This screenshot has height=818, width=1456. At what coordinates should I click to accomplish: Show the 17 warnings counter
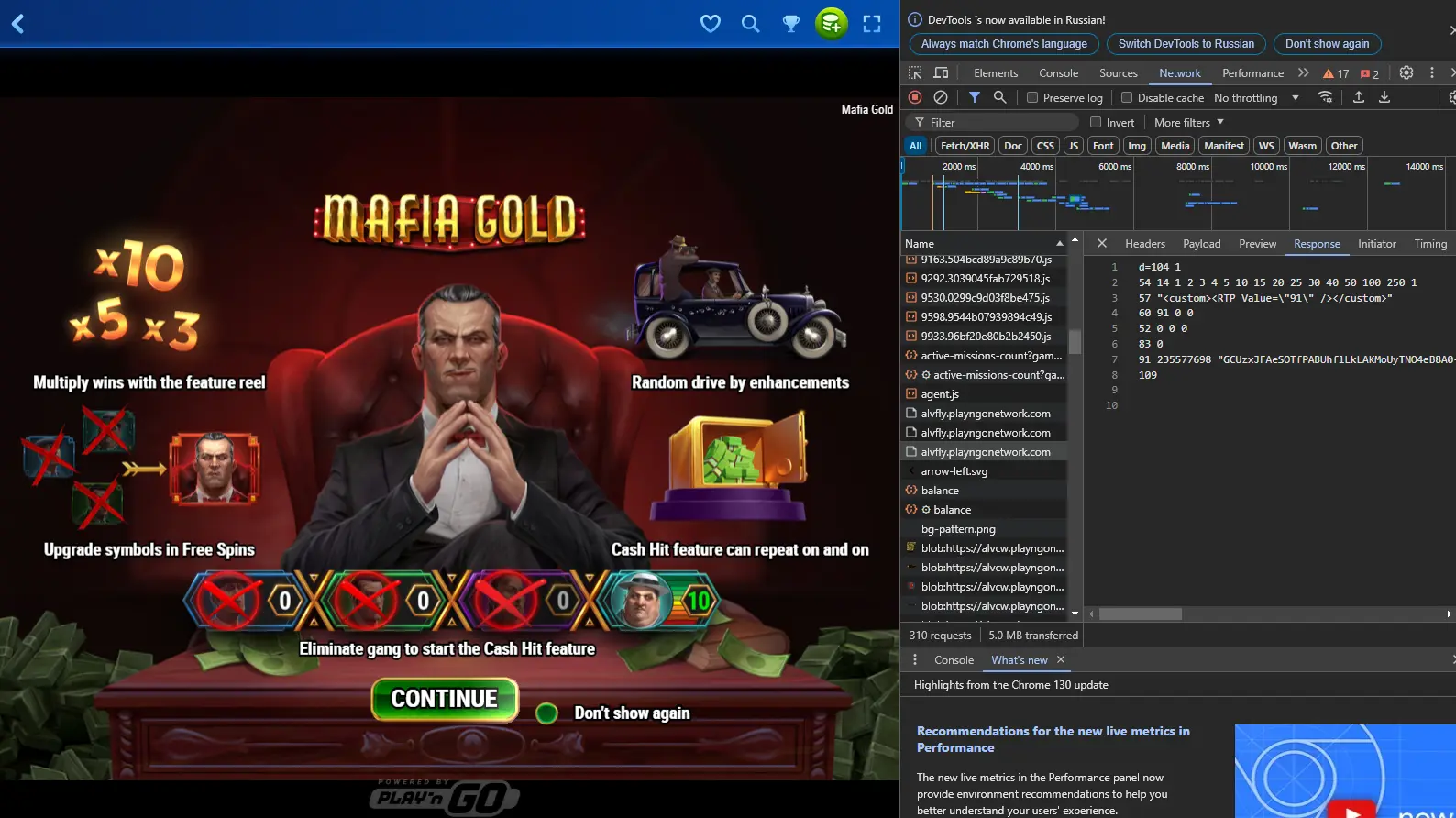[x=1336, y=73]
